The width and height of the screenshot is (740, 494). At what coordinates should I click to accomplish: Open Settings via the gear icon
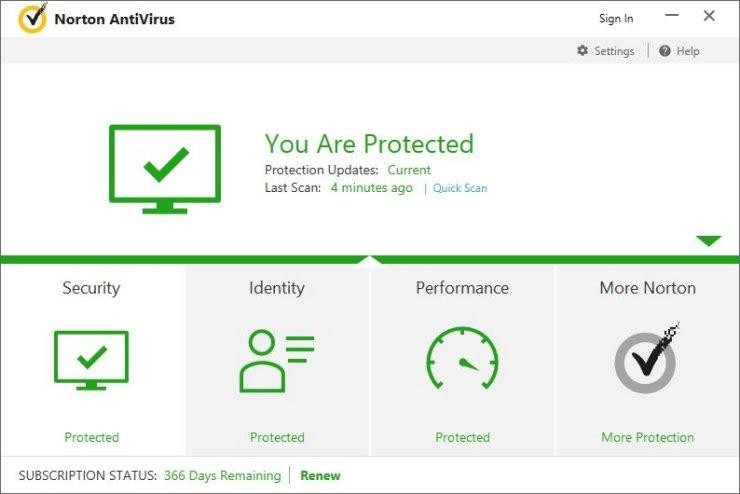[583, 50]
